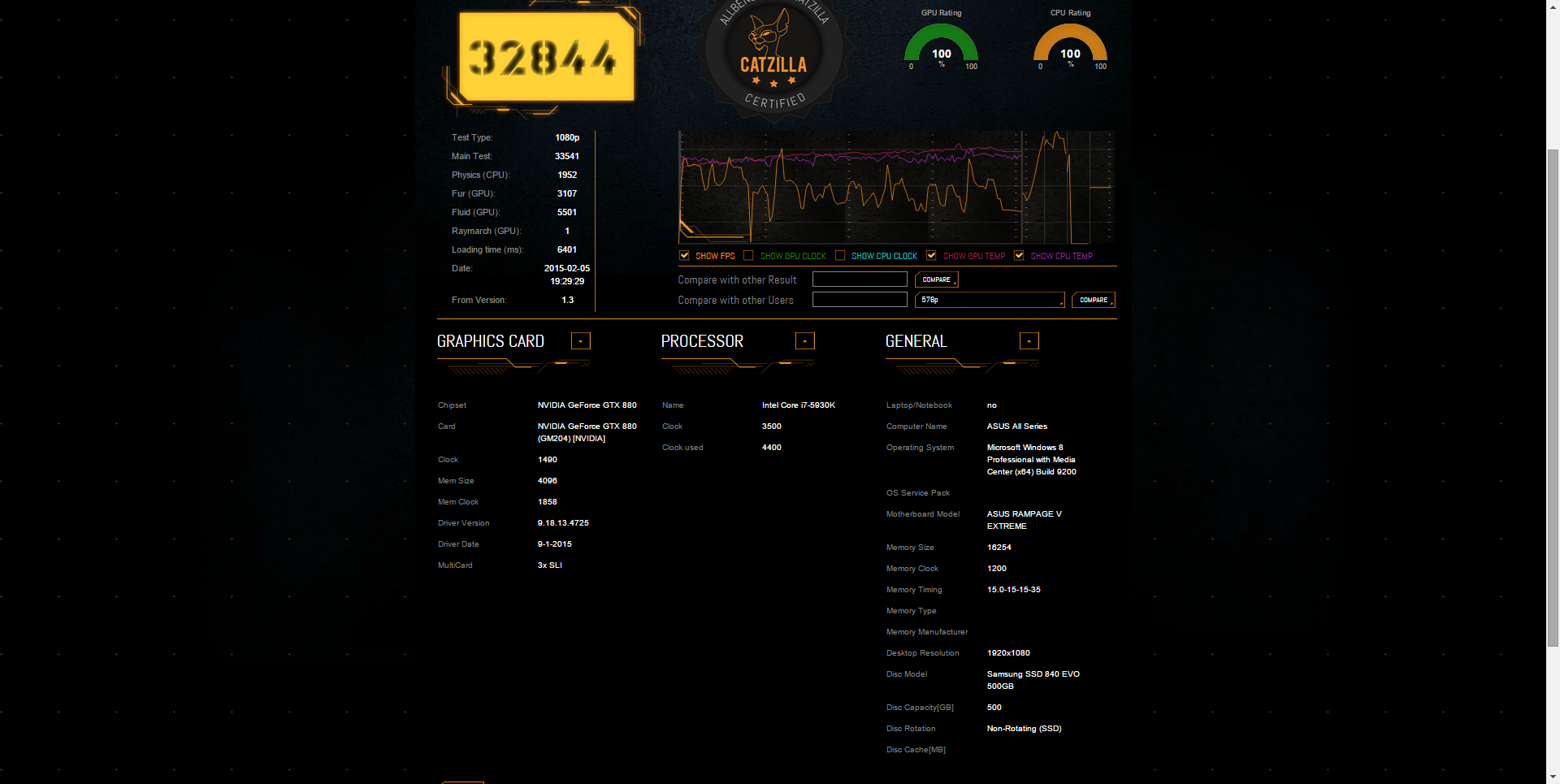Screen dimensions: 1560x784
Task: Click the Desktop Resolution 1920x1080
Action: tap(1008, 652)
